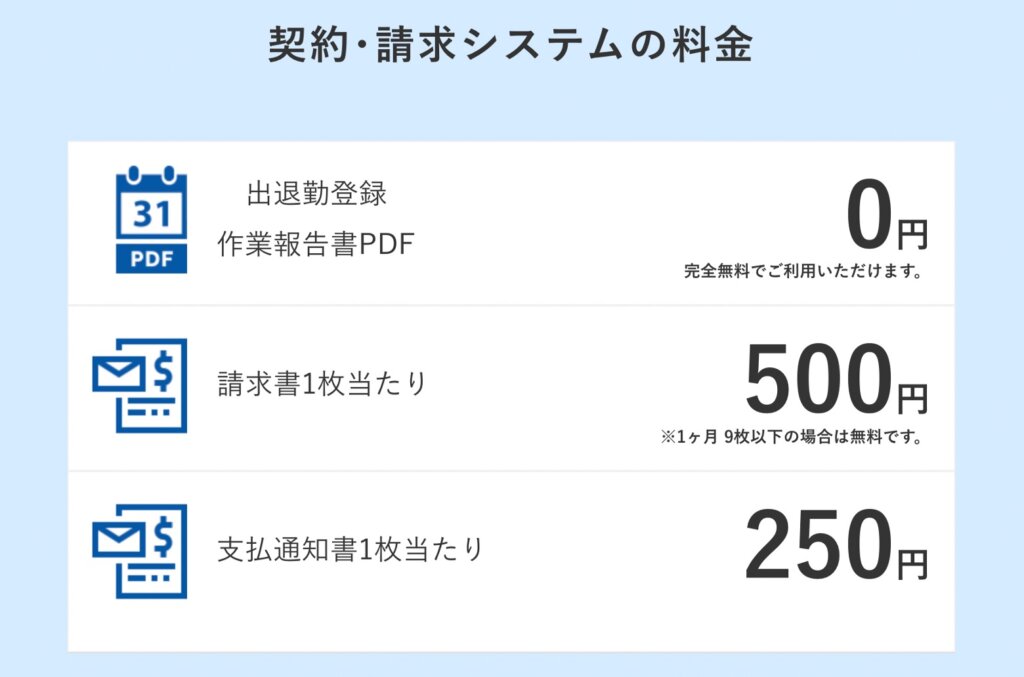Select the 250円 price
Screen dimensions: 1024x677
point(836,551)
